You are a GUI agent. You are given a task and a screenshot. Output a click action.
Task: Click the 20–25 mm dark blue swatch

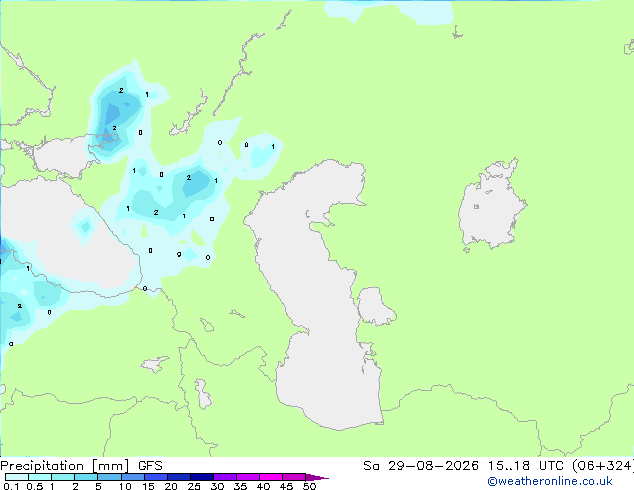click(x=179, y=477)
